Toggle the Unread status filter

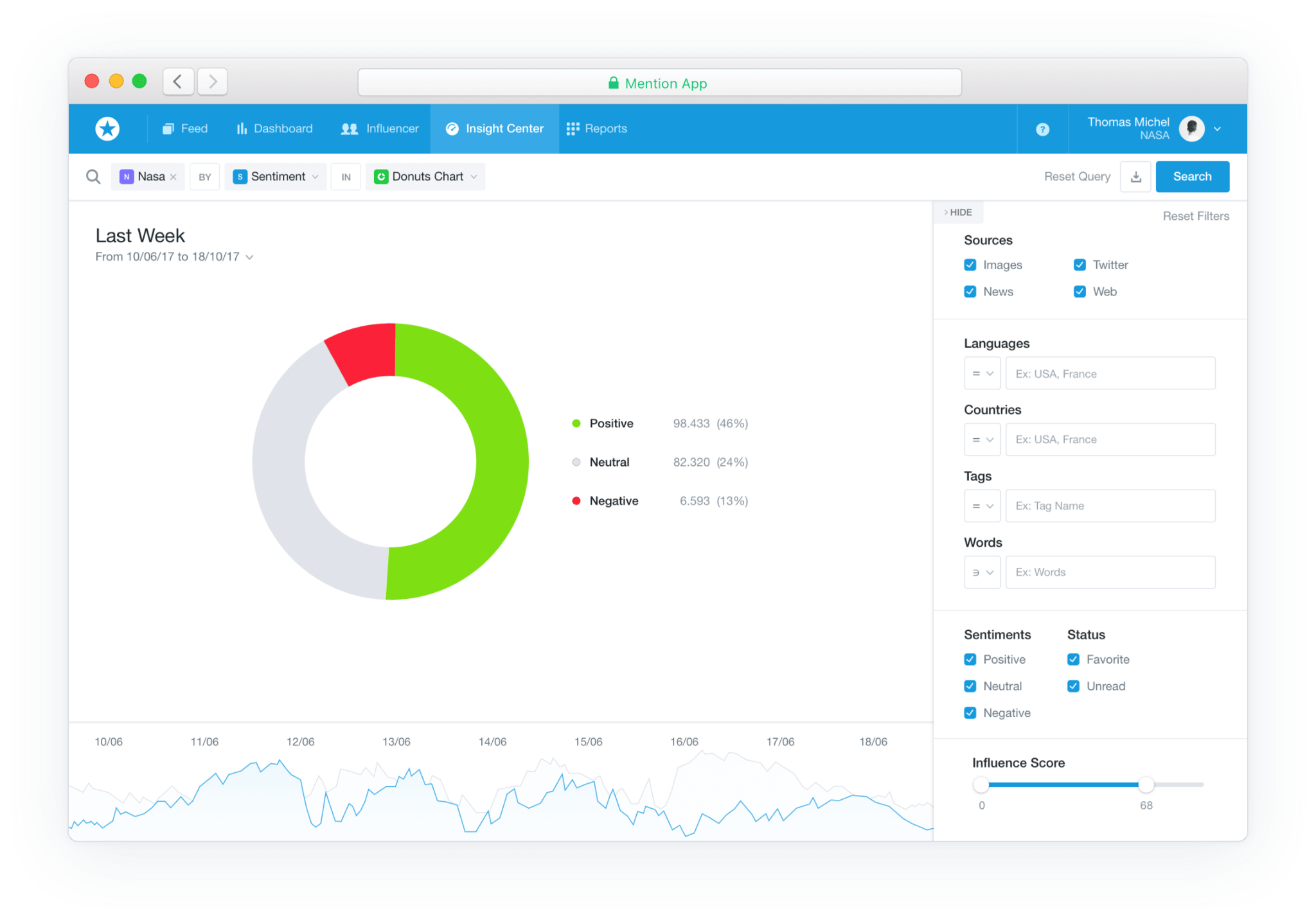pyautogui.click(x=1073, y=686)
